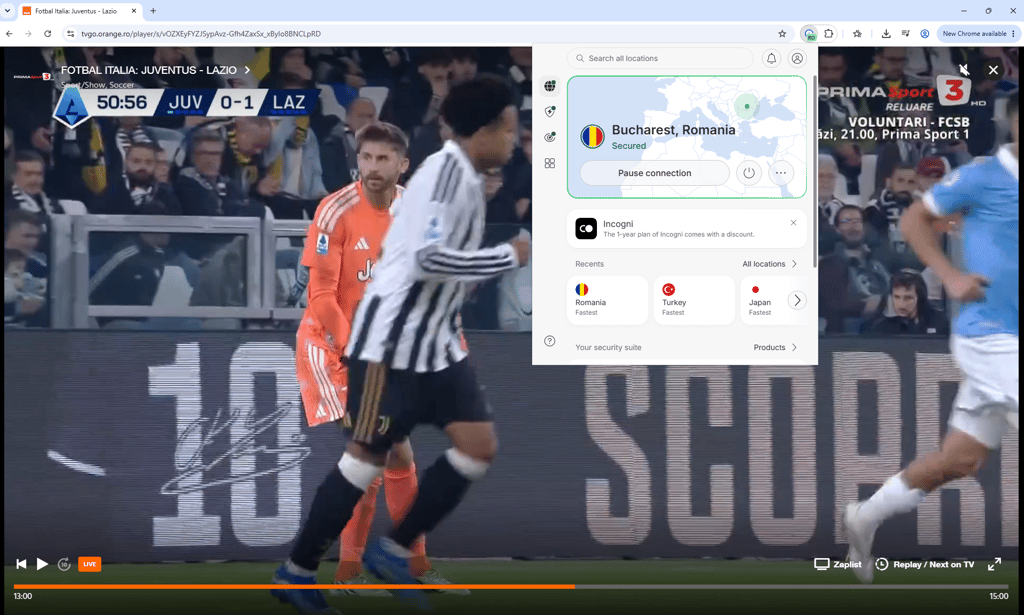Show more recent locations arrow
Image resolution: width=1024 pixels, height=615 pixels.
pyautogui.click(x=797, y=300)
